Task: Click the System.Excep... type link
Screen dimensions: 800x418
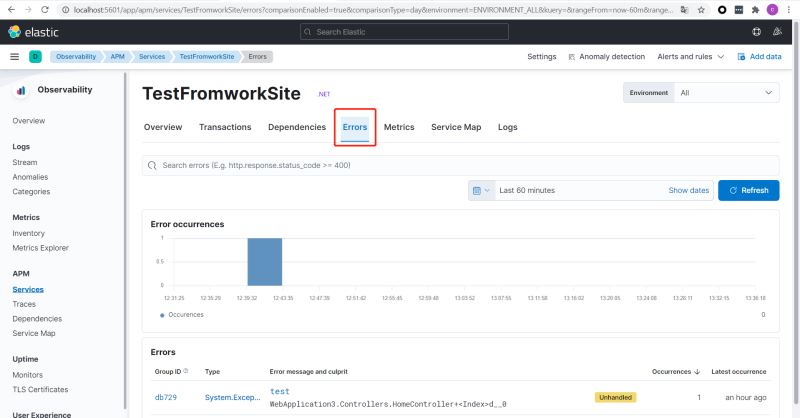Action: click(233, 397)
